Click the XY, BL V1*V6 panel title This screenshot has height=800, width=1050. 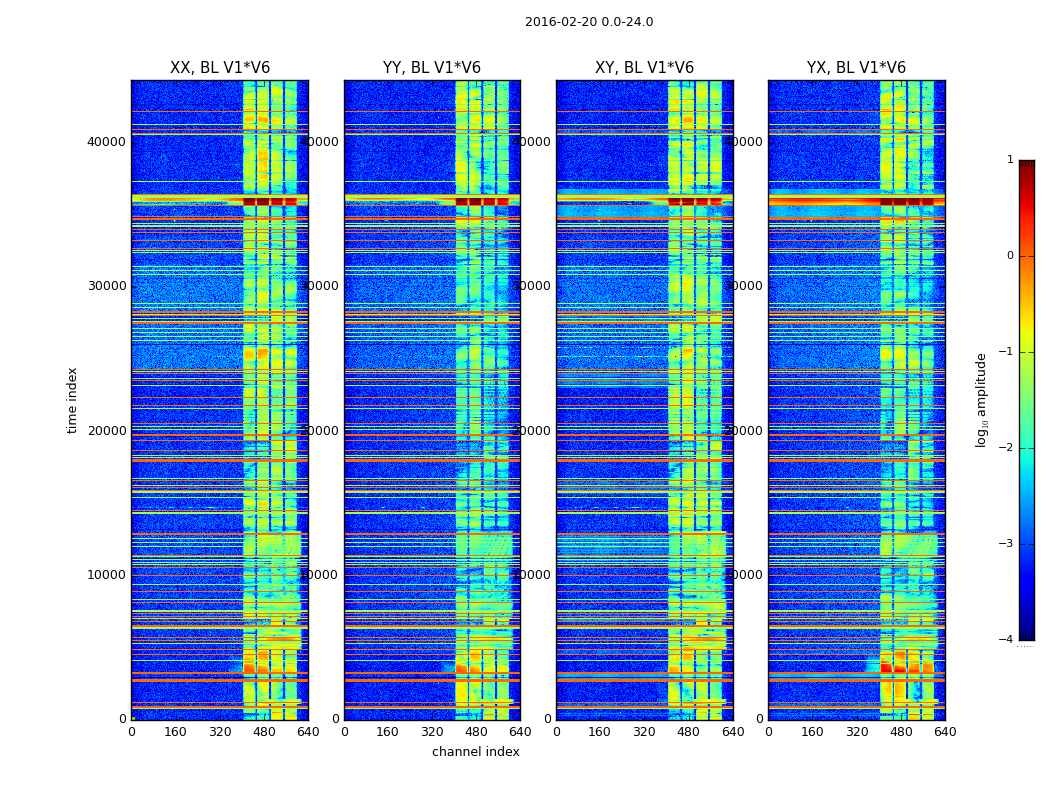pyautogui.click(x=644, y=68)
